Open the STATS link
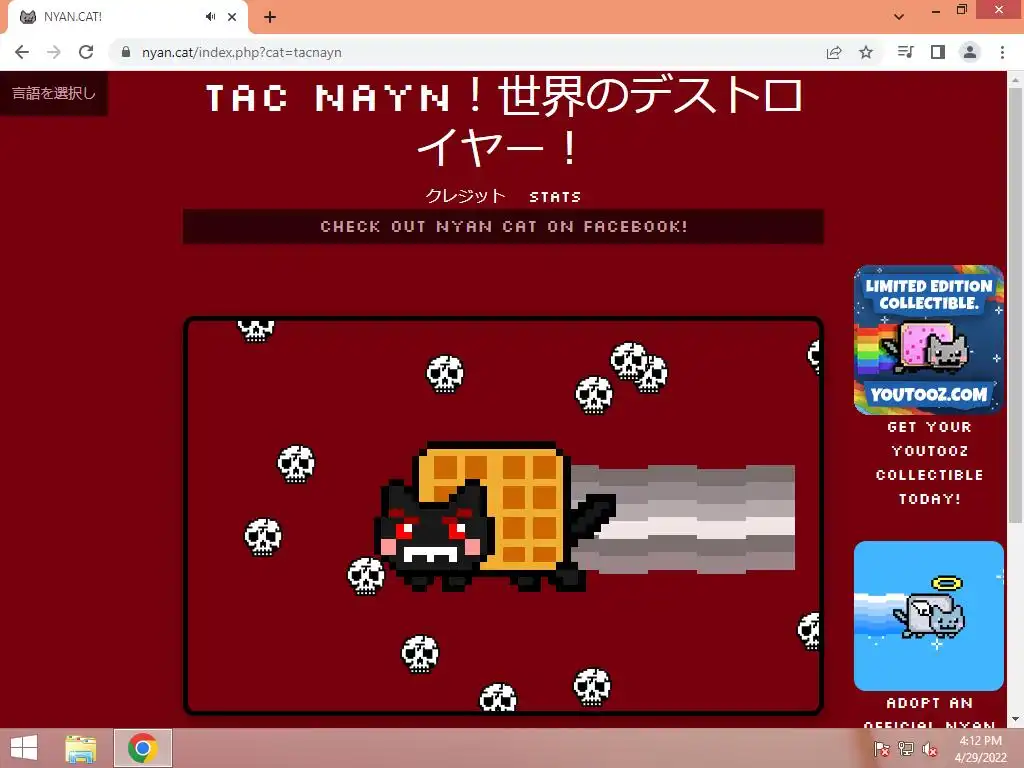This screenshot has width=1024, height=768. [554, 197]
